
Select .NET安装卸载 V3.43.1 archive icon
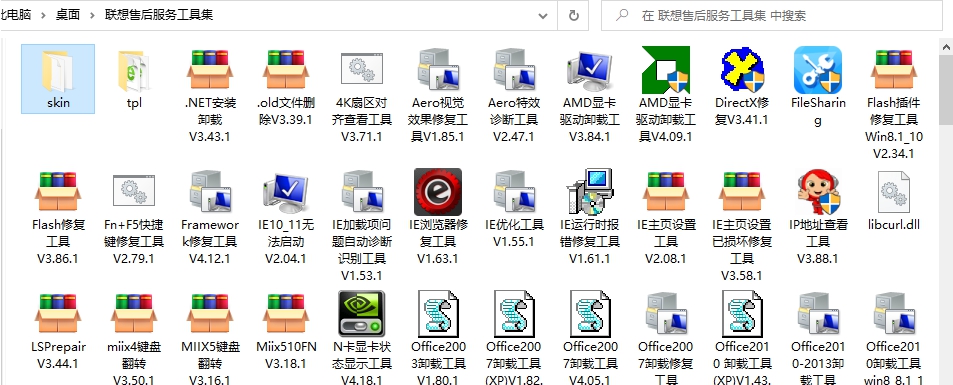tap(210, 71)
